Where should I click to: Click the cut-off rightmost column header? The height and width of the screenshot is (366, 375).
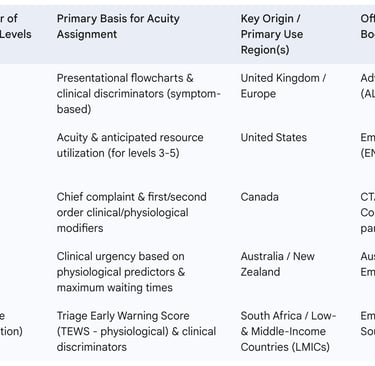(x=368, y=26)
